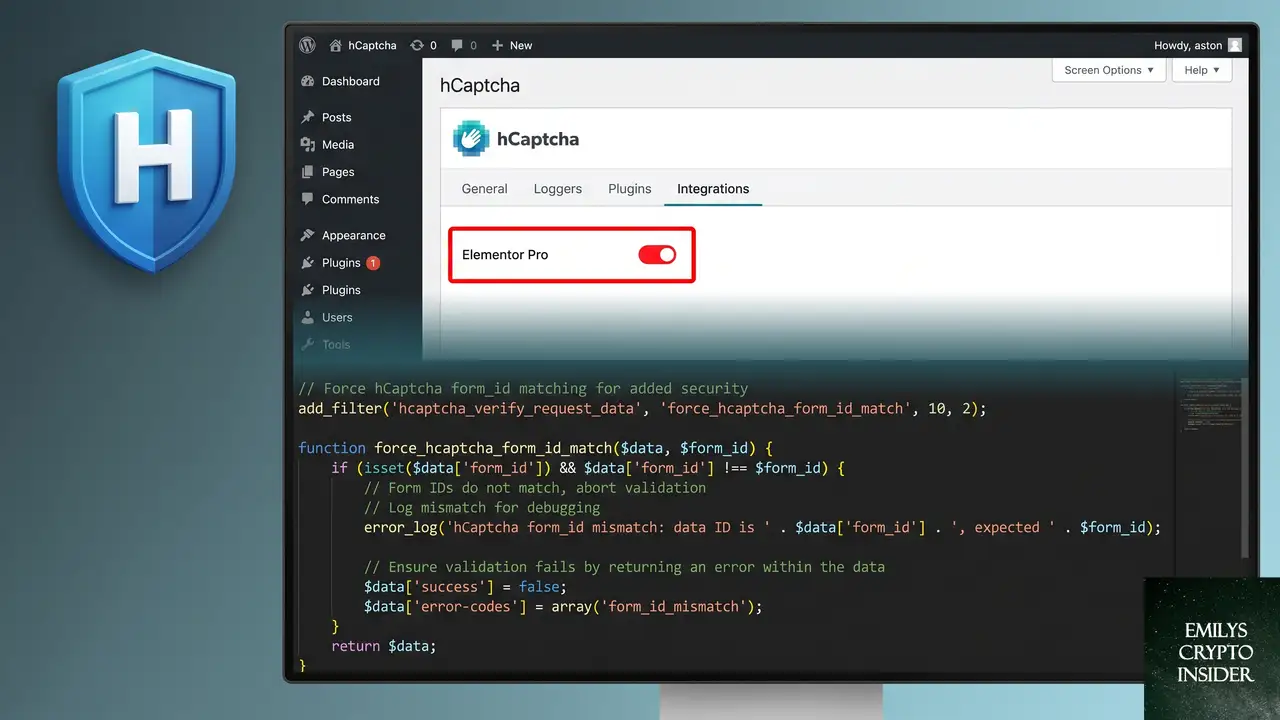Screen dimensions: 1280x720
Task: Disable the Elementor Pro toggle
Action: click(x=657, y=255)
